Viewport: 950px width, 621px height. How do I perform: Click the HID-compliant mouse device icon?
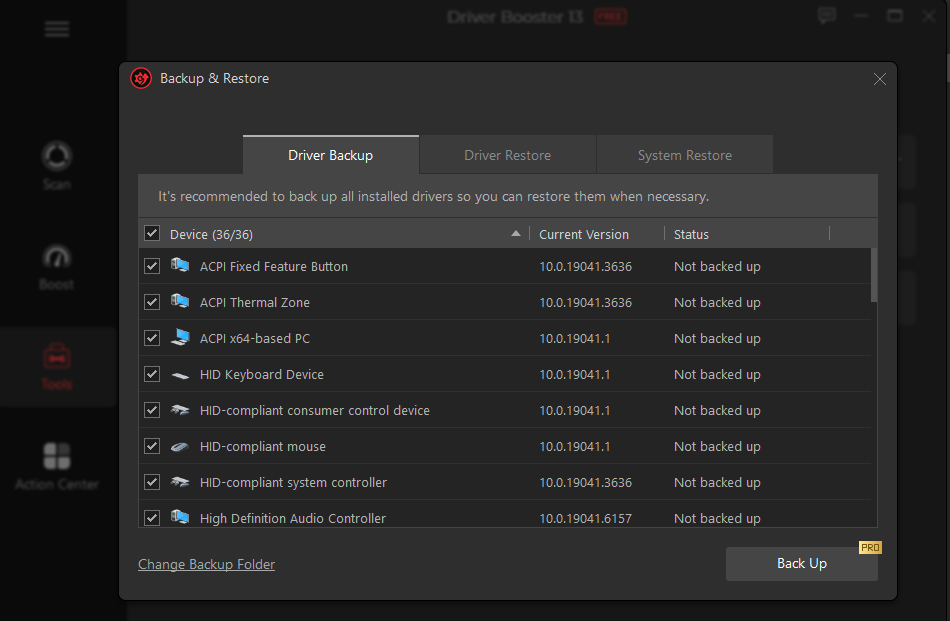pos(180,447)
